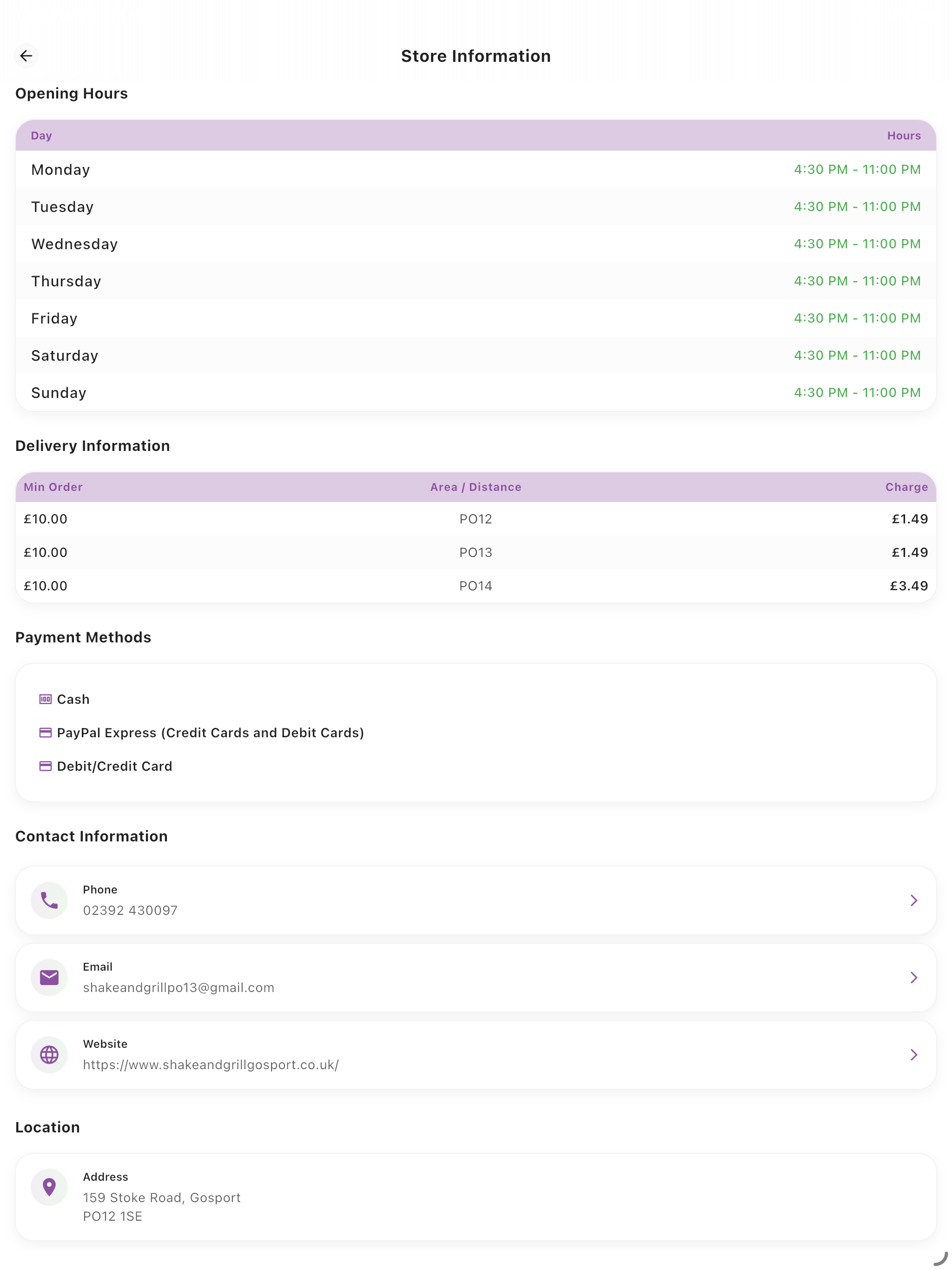Open the Website row chevron
The image size is (952, 1270).
click(913, 1054)
